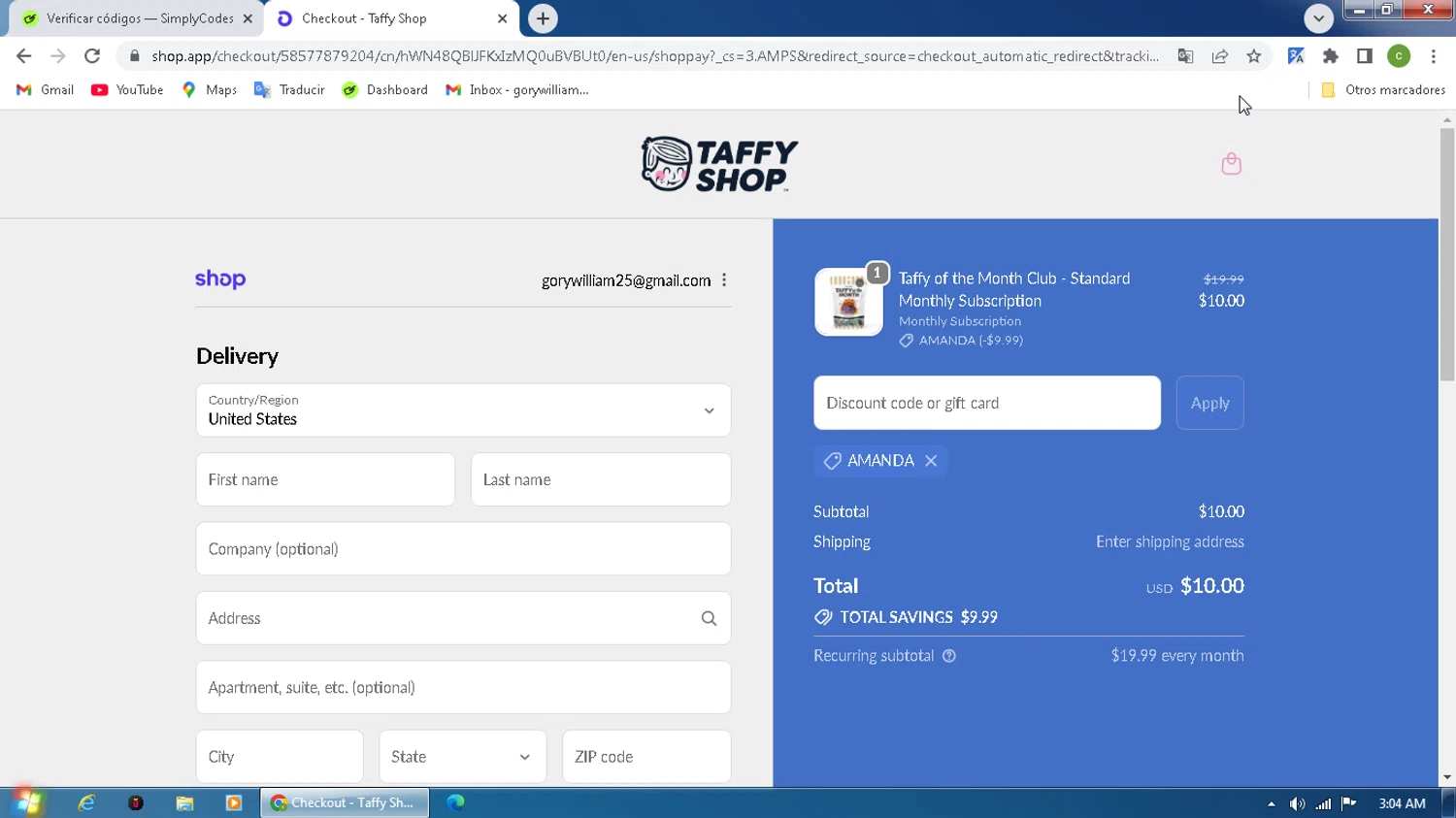Focus the Address field

coord(463,618)
